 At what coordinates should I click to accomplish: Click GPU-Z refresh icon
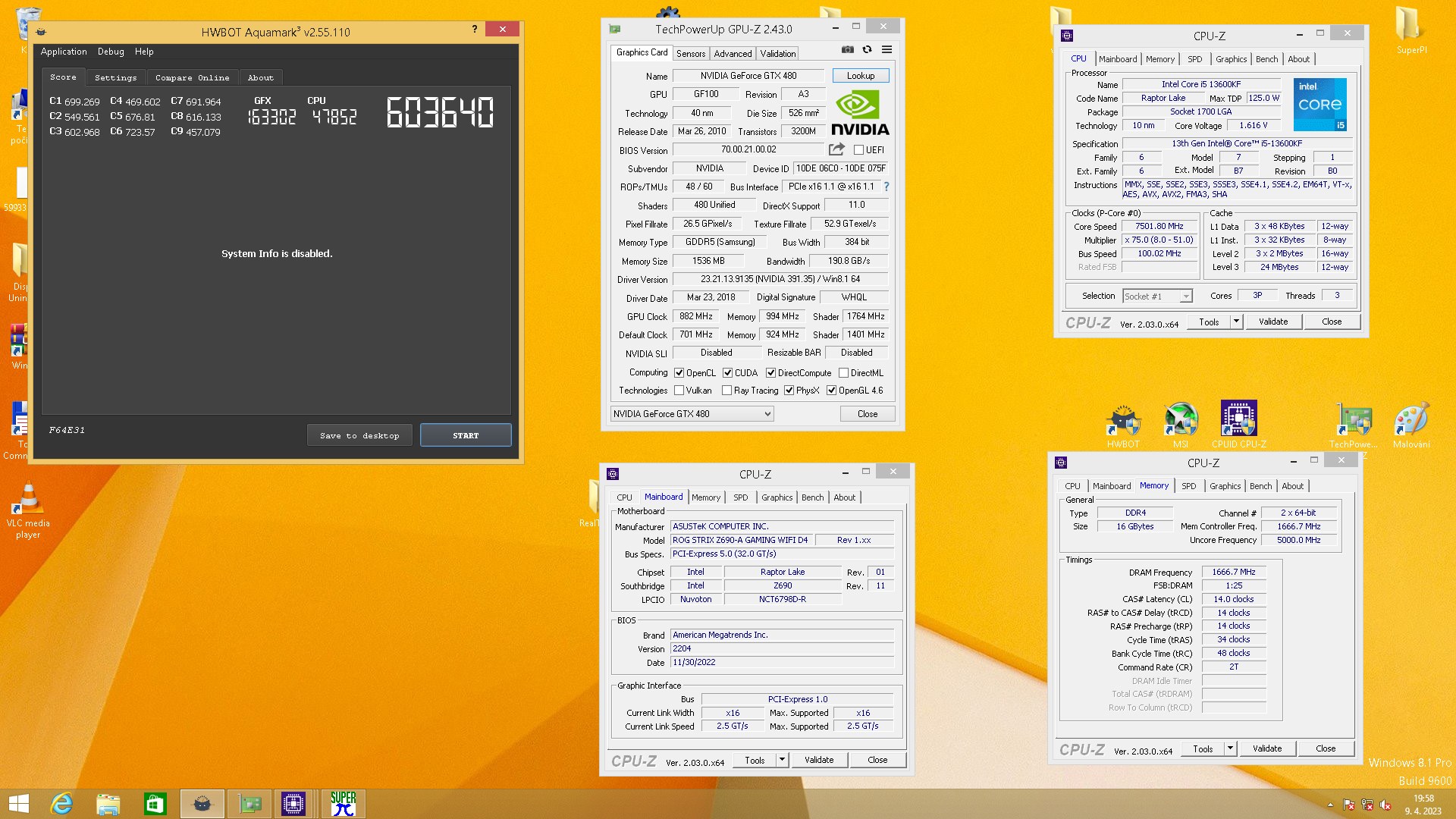coord(867,50)
